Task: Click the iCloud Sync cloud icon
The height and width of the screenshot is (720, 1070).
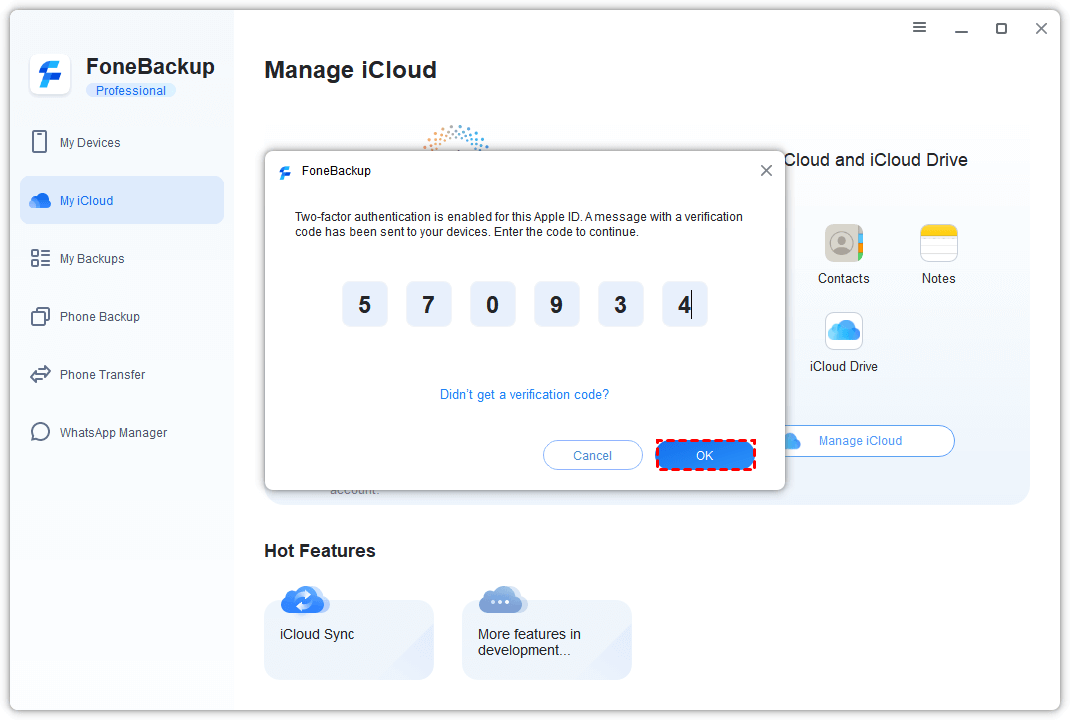Action: (x=305, y=601)
